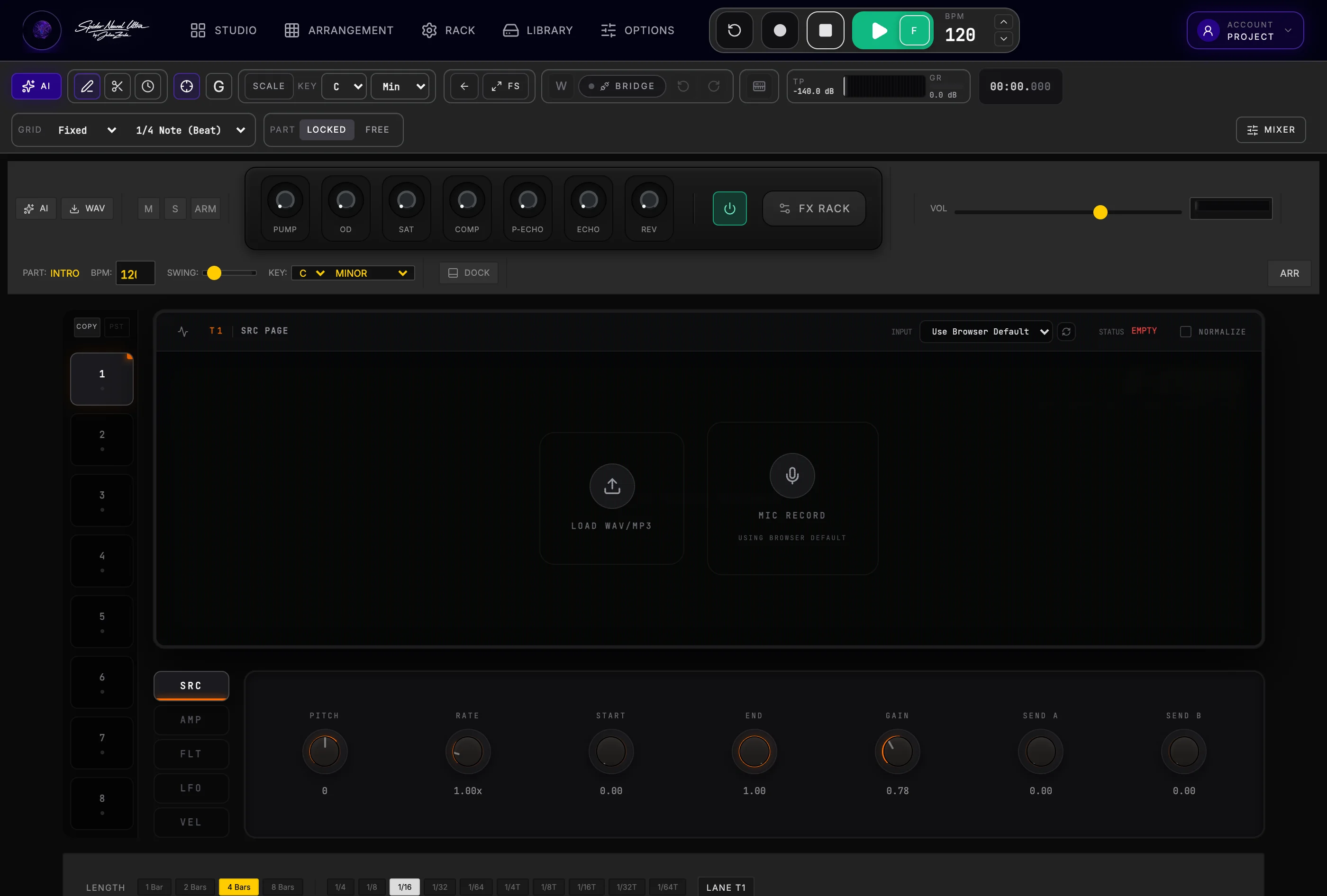Switch to the AMP tab
This screenshot has height=896, width=1327.
coord(191,720)
